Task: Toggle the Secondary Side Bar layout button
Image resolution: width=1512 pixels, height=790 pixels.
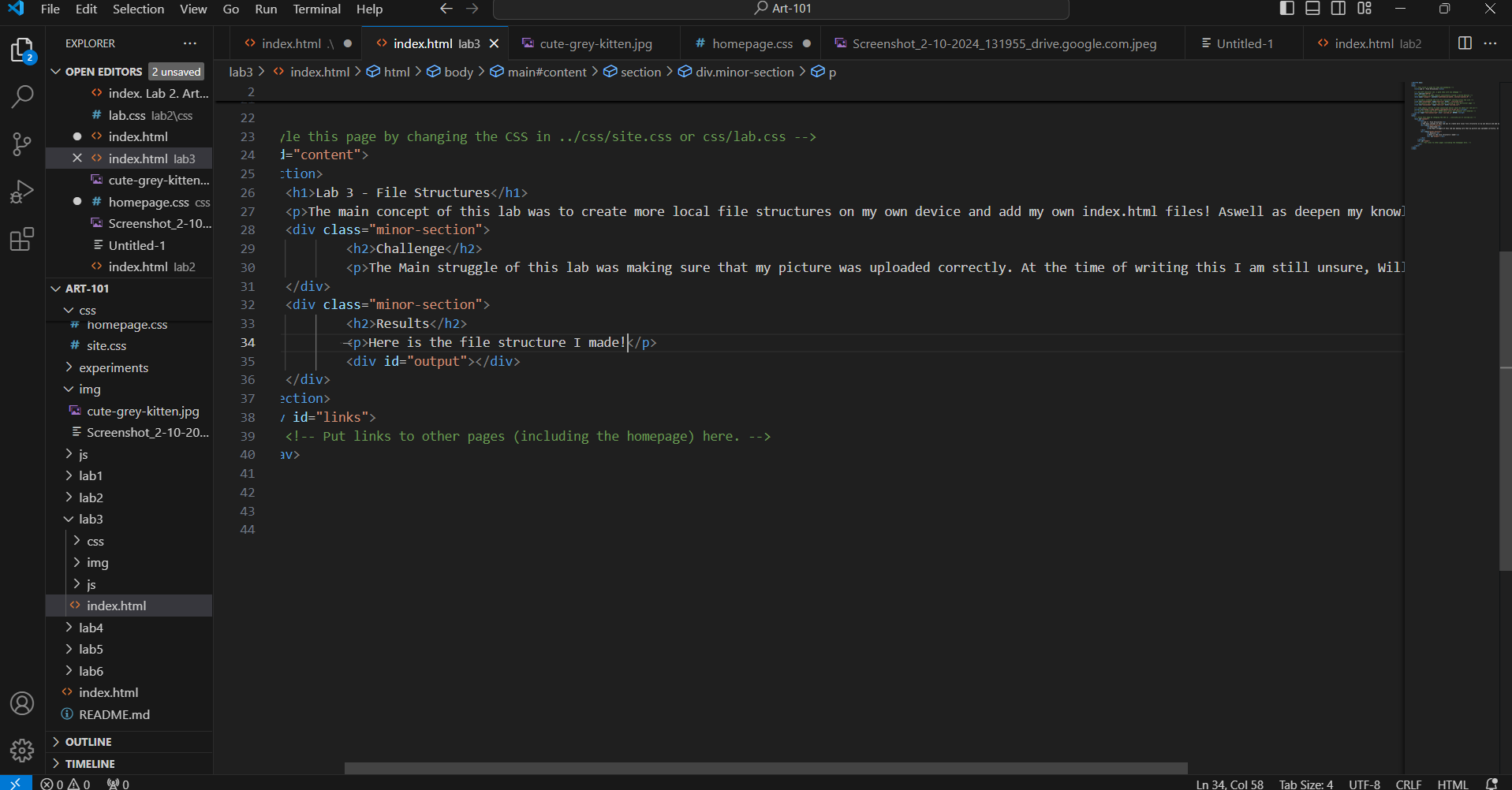Action: [1338, 9]
